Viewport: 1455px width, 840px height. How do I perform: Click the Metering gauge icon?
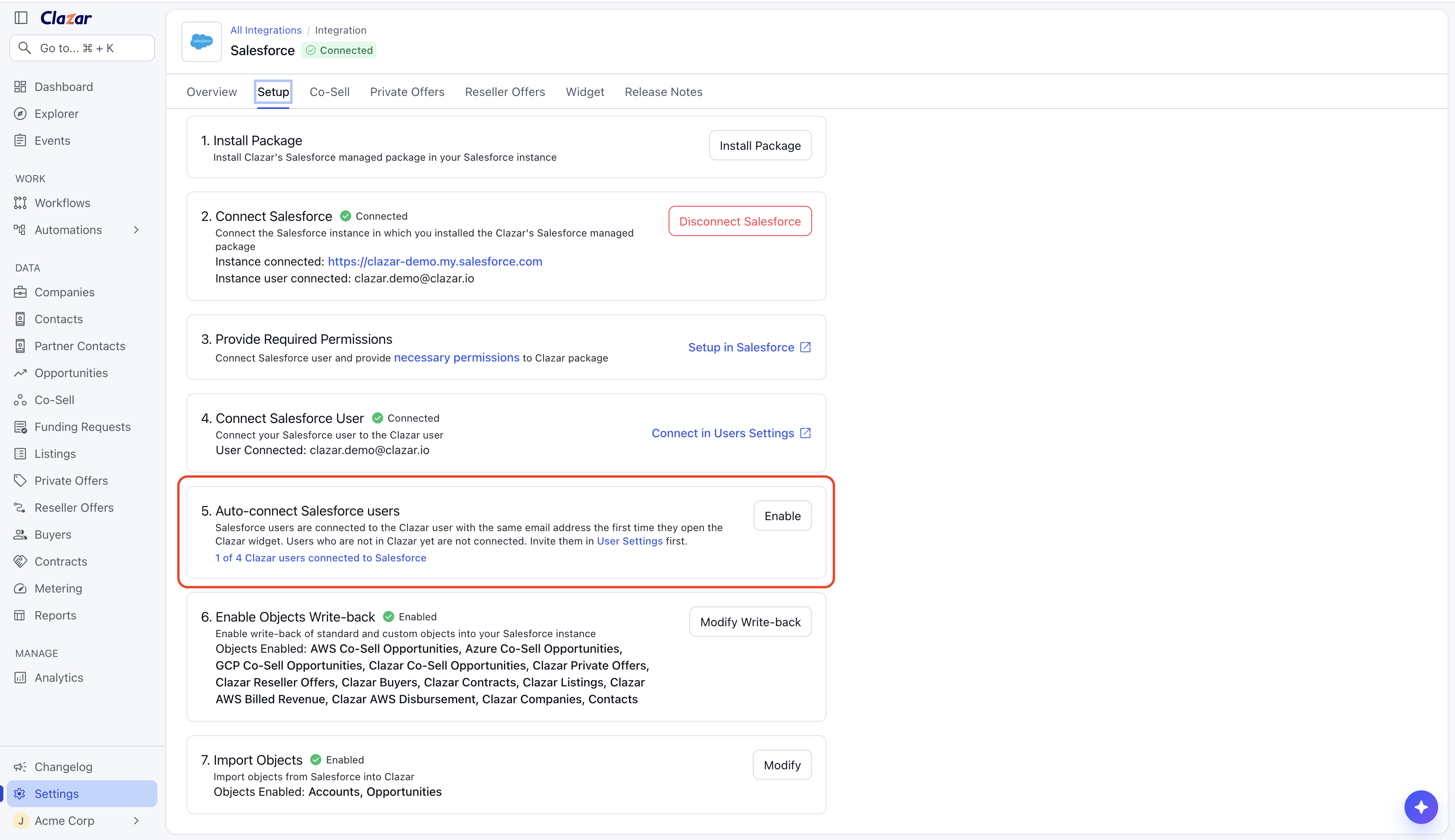tap(20, 588)
